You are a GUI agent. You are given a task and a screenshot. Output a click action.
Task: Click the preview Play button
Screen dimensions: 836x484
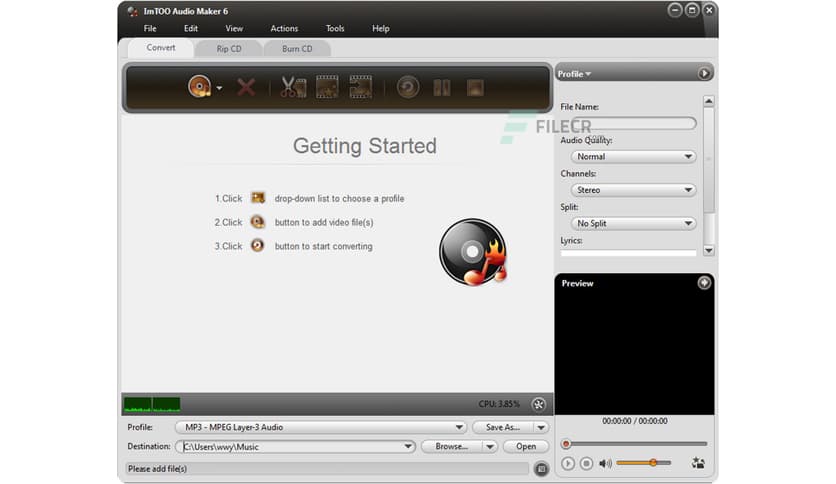[x=568, y=463]
